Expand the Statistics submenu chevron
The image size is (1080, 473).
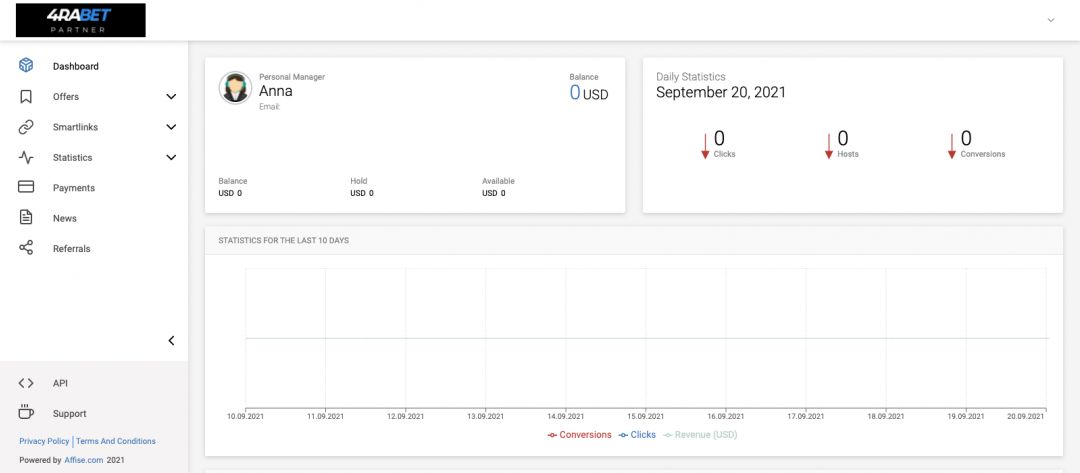(171, 158)
